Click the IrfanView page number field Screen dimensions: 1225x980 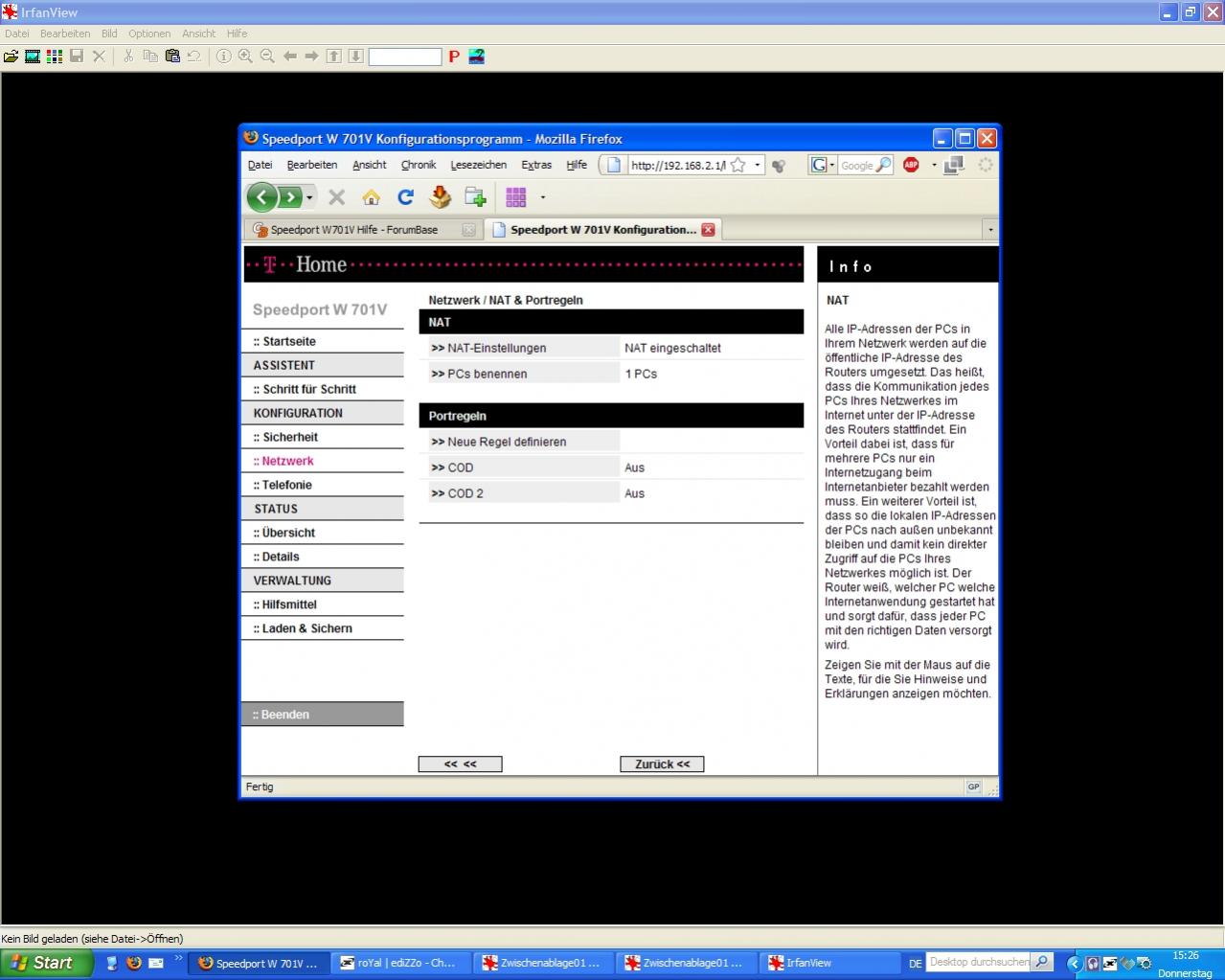405,57
